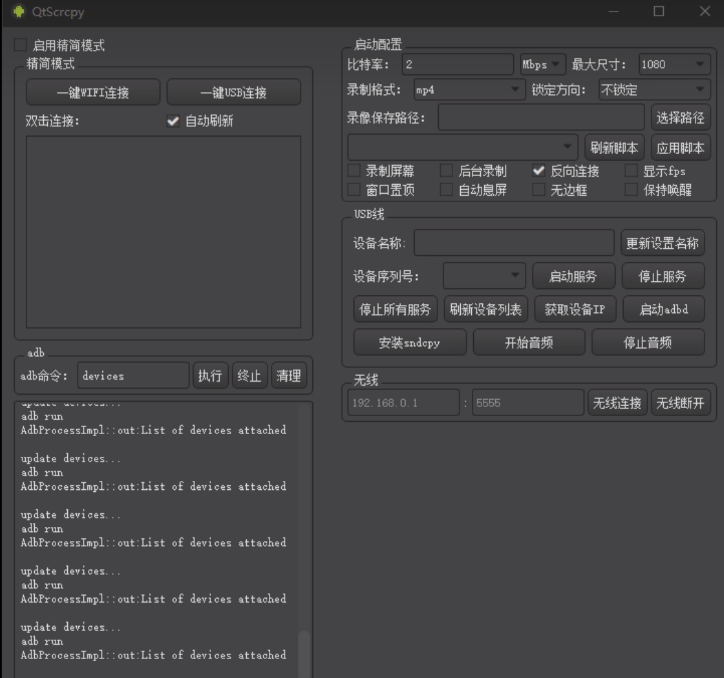The height and width of the screenshot is (678, 724).
Task: Click 启动服务 button
Action: click(x=573, y=276)
